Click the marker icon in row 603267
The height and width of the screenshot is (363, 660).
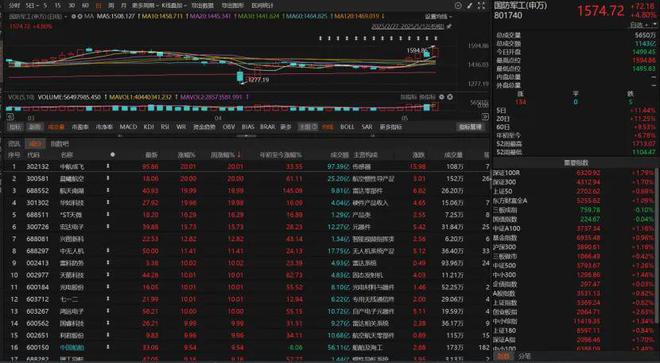(x=108, y=311)
